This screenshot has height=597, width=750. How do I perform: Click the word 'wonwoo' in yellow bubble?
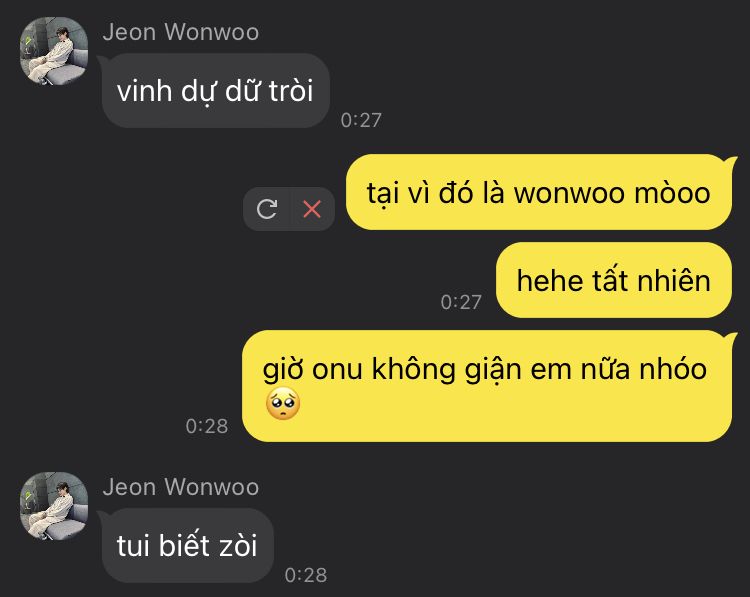coord(570,194)
